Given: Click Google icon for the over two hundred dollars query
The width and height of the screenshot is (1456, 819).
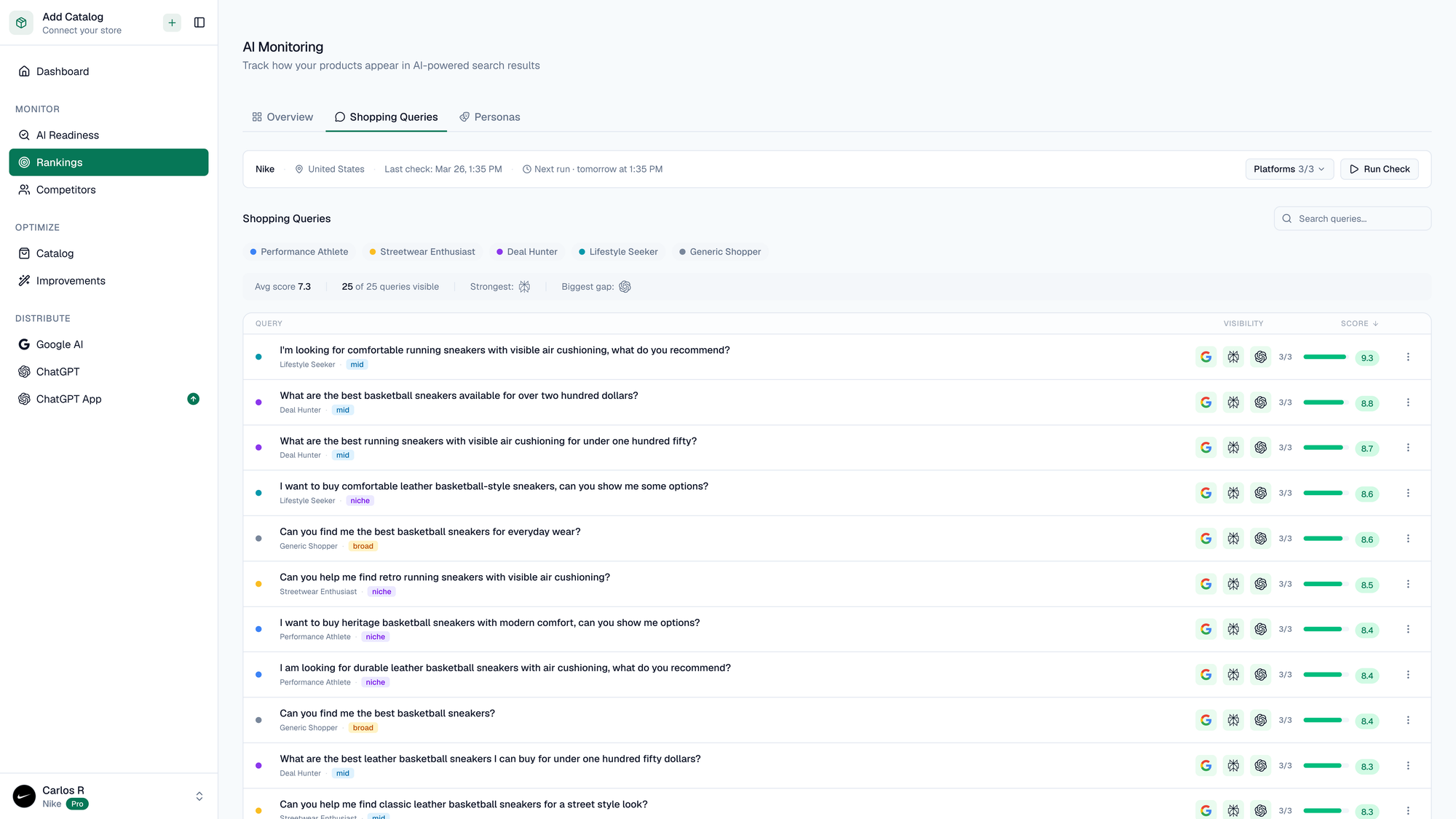Looking at the screenshot, I should (x=1206, y=403).
